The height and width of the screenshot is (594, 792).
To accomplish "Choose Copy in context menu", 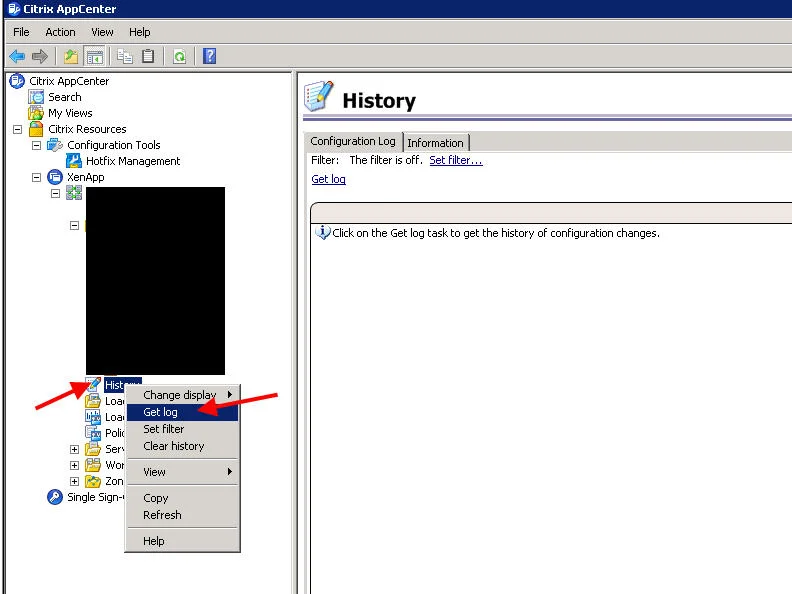I will coord(182,498).
